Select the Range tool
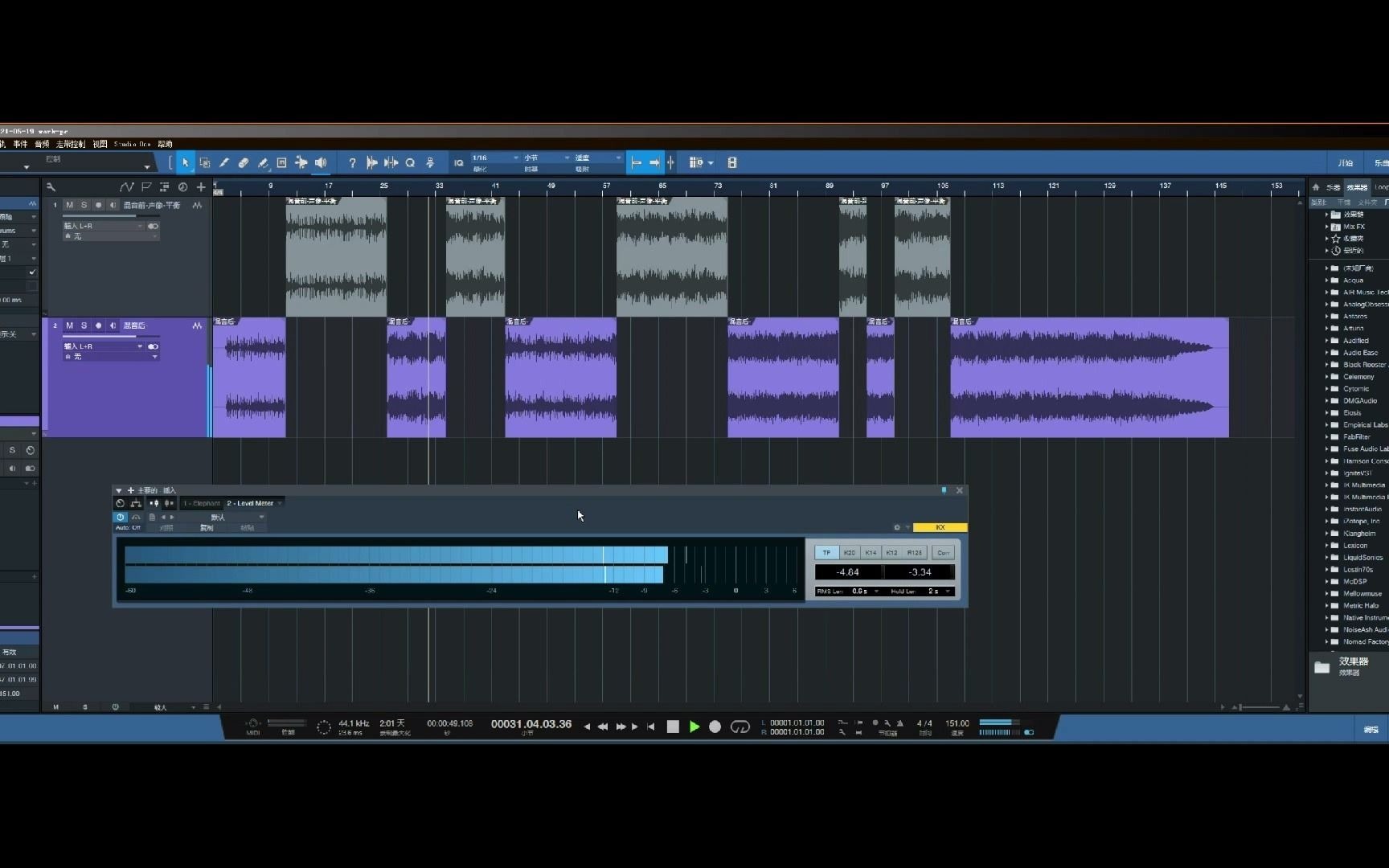Image resolution: width=1389 pixels, height=868 pixels. (205, 163)
